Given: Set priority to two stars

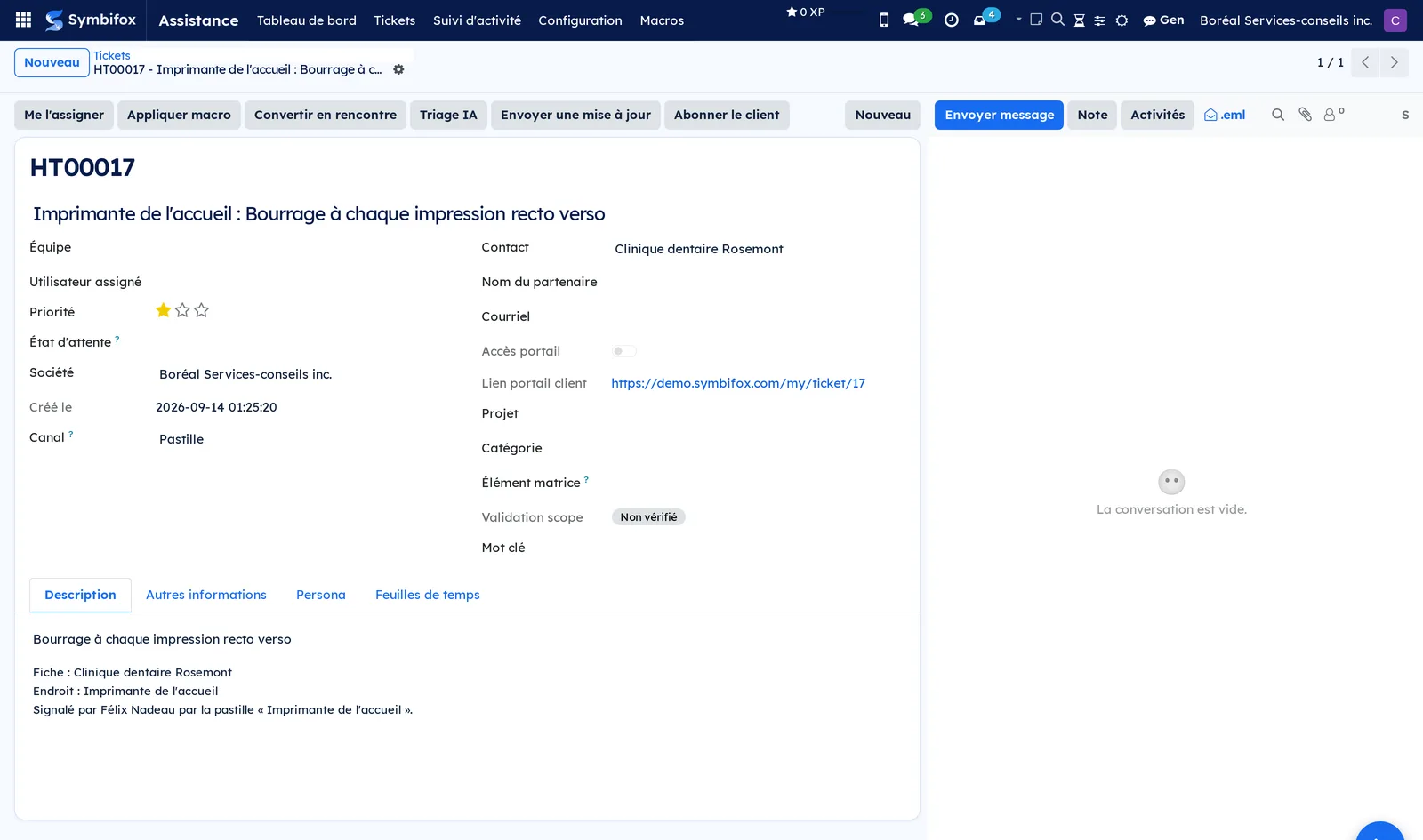Looking at the screenshot, I should pos(182,310).
